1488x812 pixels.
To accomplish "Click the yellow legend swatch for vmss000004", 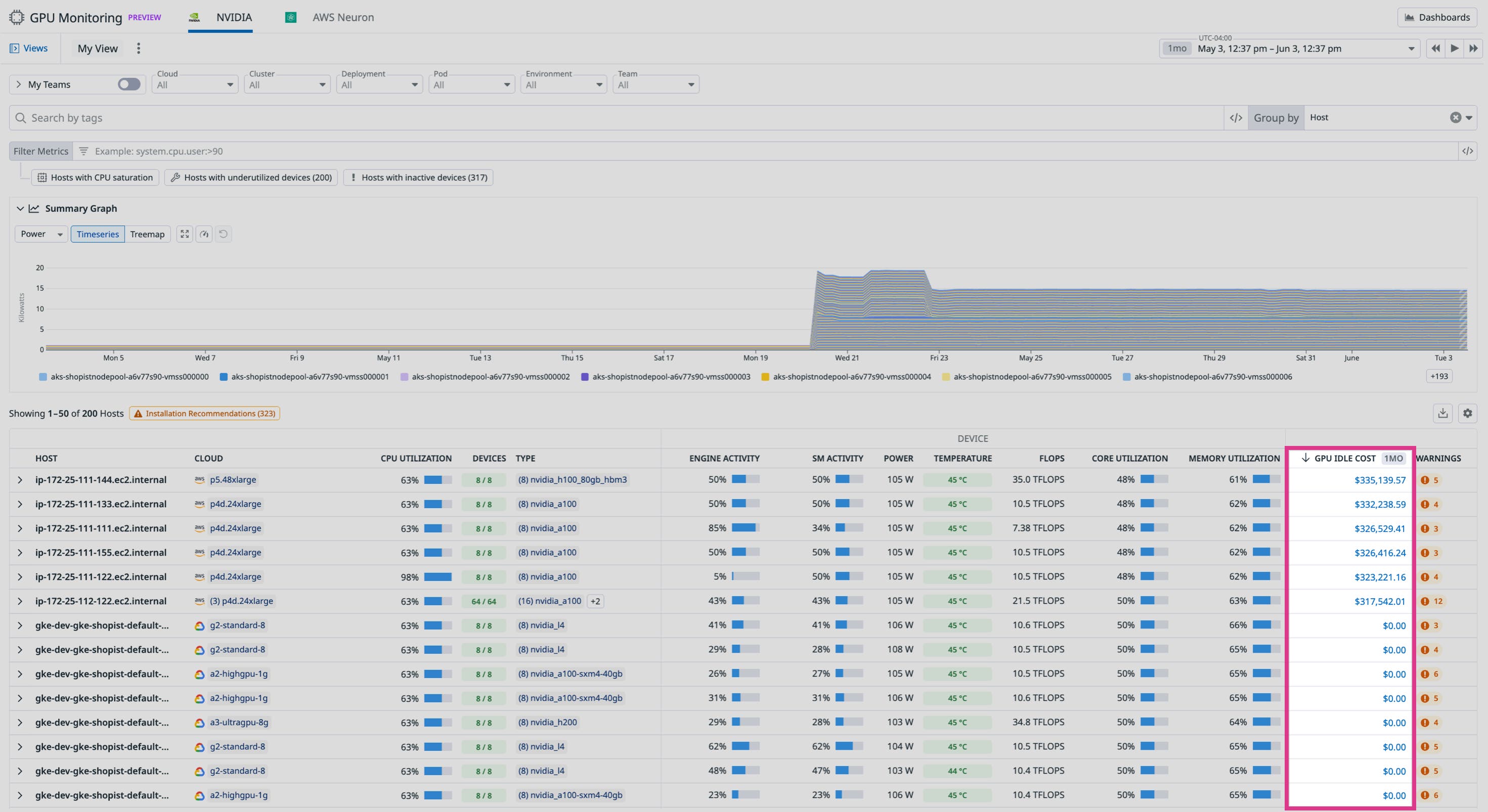I will 765,377.
